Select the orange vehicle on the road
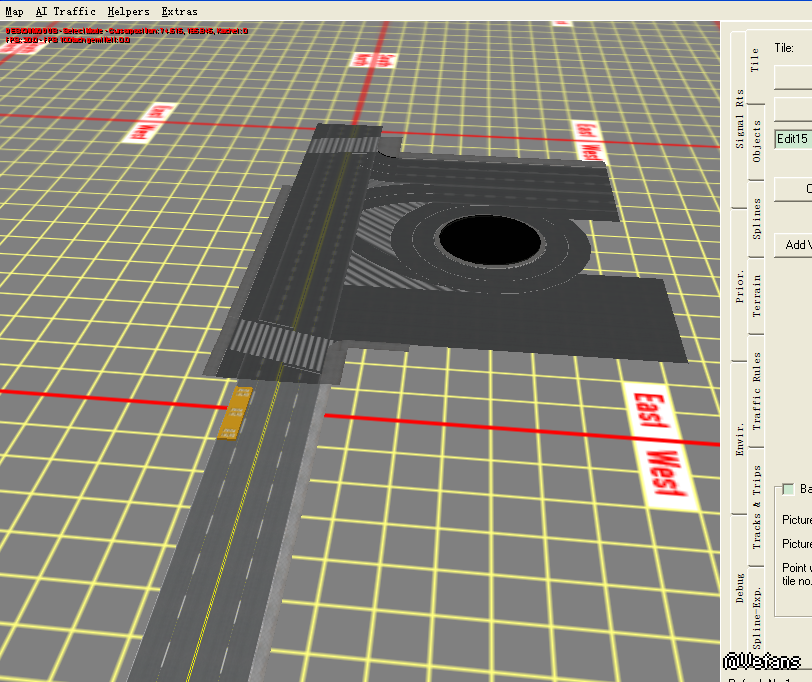 (x=235, y=413)
